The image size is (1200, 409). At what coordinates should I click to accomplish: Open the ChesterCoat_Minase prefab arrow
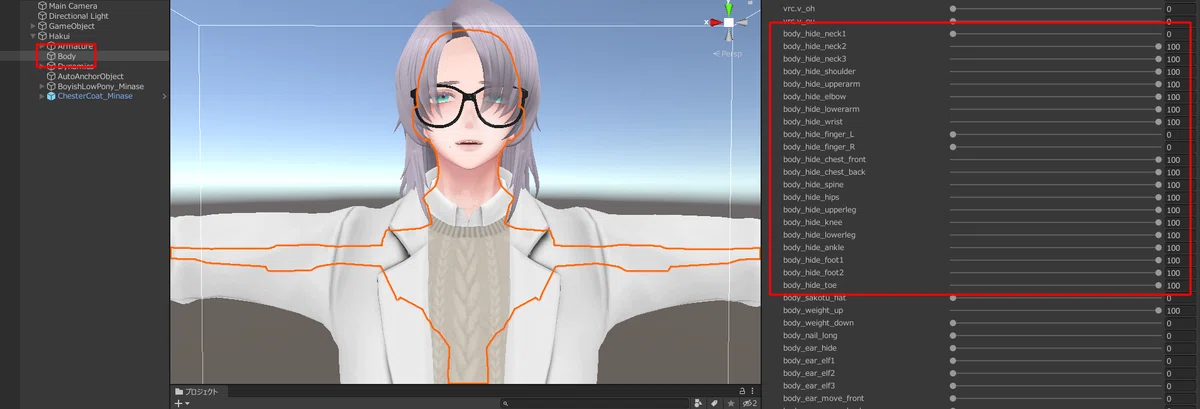click(164, 96)
